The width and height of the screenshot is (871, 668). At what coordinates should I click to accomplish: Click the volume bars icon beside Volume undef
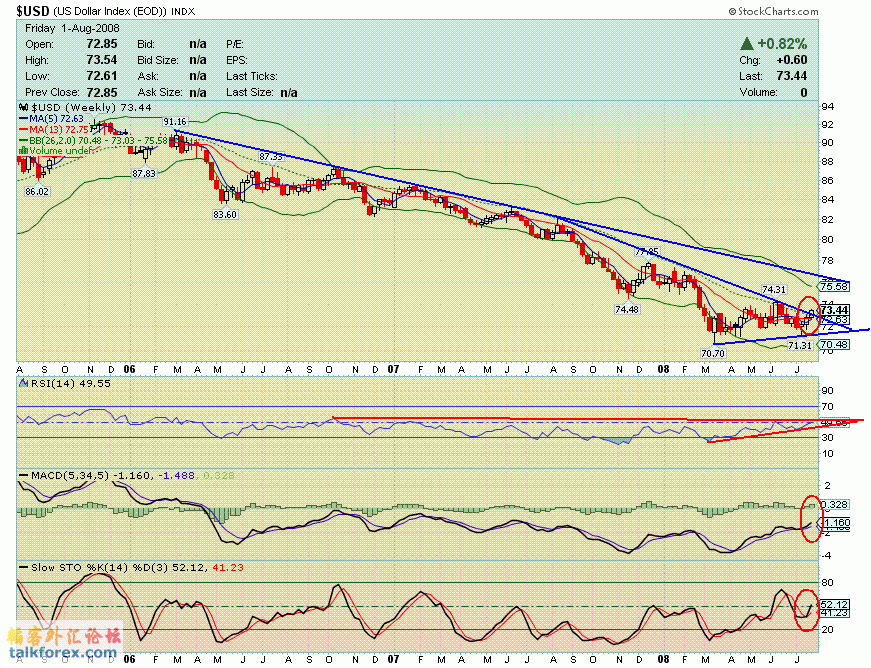pos(23,151)
